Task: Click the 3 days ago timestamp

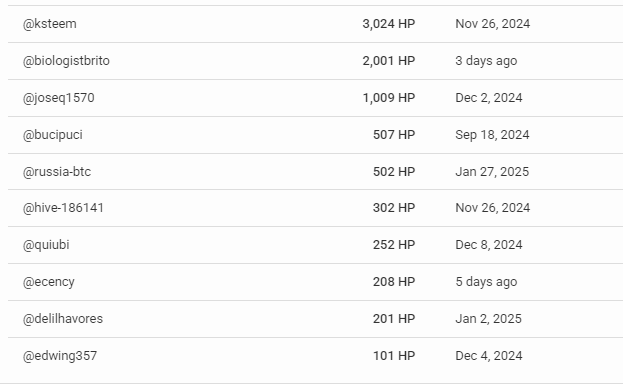Action: (x=486, y=61)
